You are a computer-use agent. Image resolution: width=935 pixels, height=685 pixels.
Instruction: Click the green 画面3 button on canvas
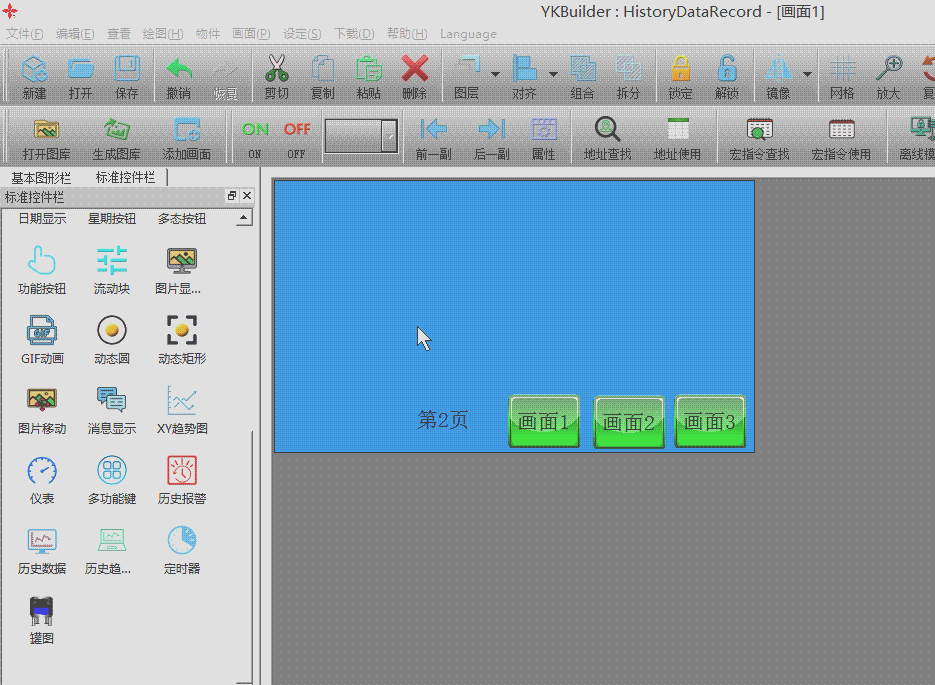point(710,422)
